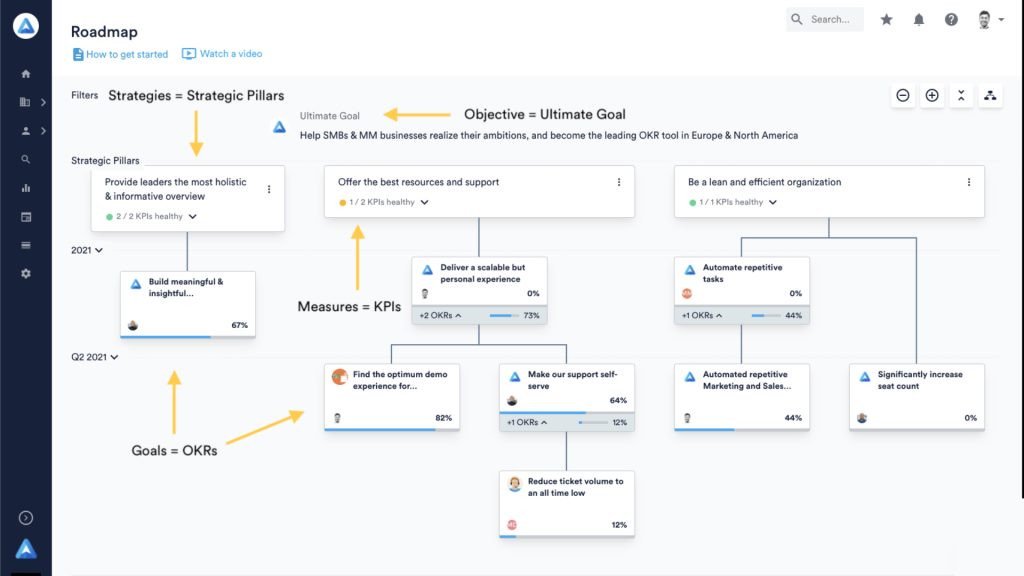
Task: Open menu for Offer the best resources
Action: [619, 182]
